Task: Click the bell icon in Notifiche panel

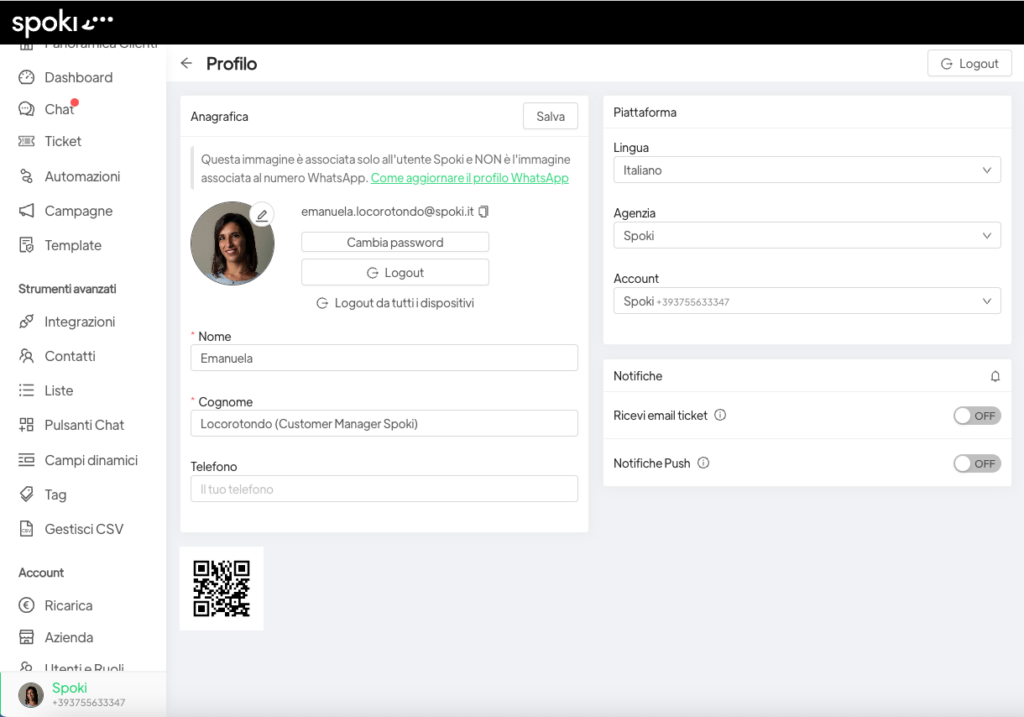Action: (995, 377)
